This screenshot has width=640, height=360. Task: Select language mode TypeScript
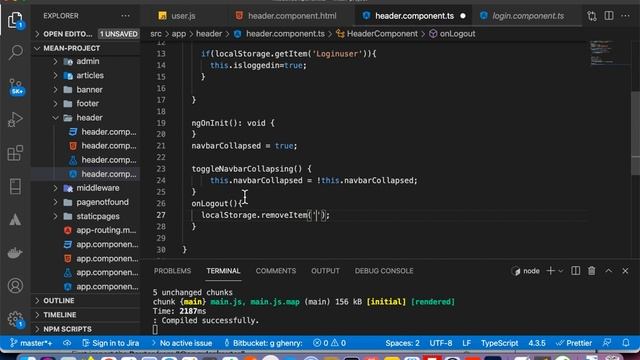pyautogui.click(x=499, y=343)
